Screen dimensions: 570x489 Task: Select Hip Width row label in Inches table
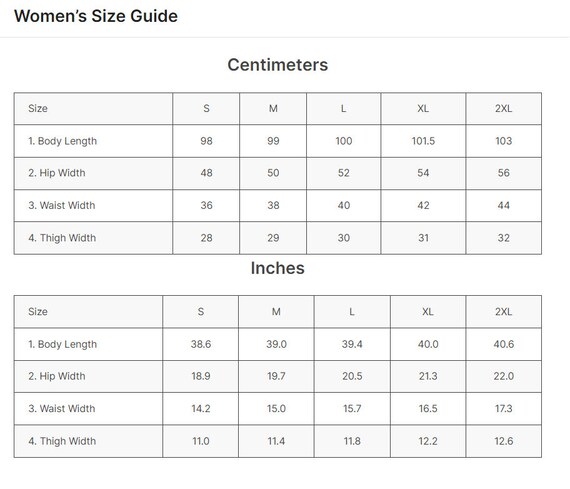point(57,376)
